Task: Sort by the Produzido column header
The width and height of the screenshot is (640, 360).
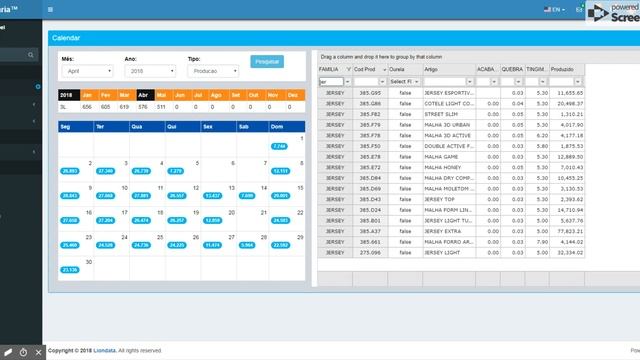Action: tap(567, 69)
